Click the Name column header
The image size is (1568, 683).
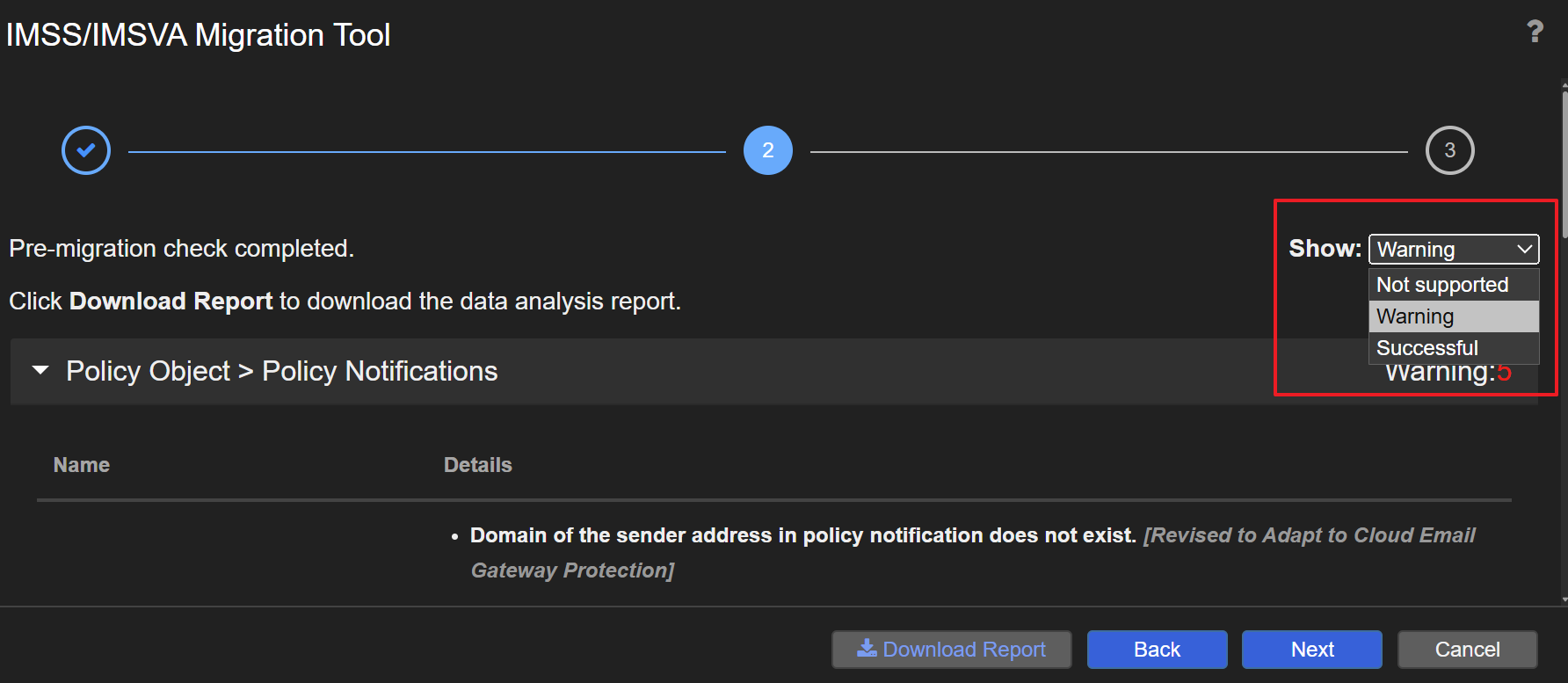(82, 465)
